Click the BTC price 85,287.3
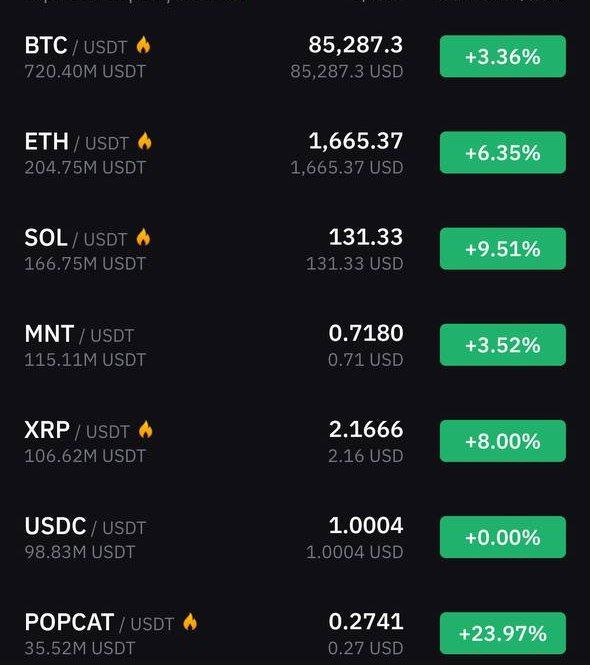Image resolution: width=590 pixels, height=665 pixels. (x=356, y=45)
